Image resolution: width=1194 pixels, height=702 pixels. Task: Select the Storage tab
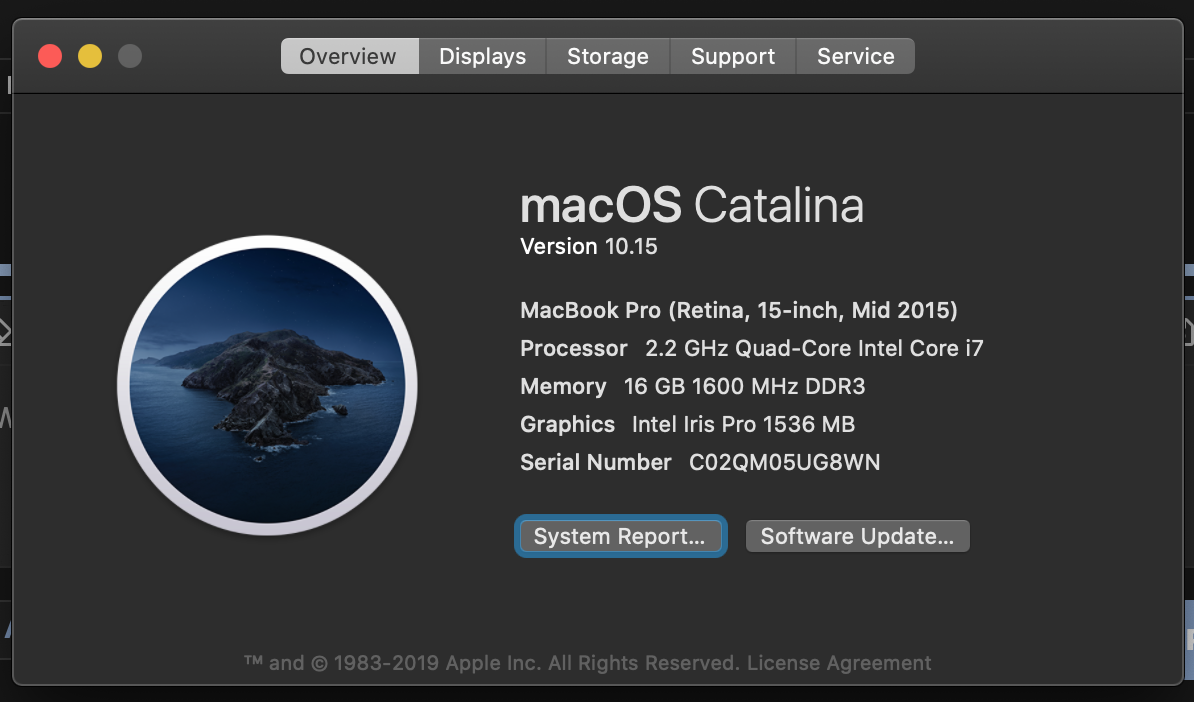(607, 57)
